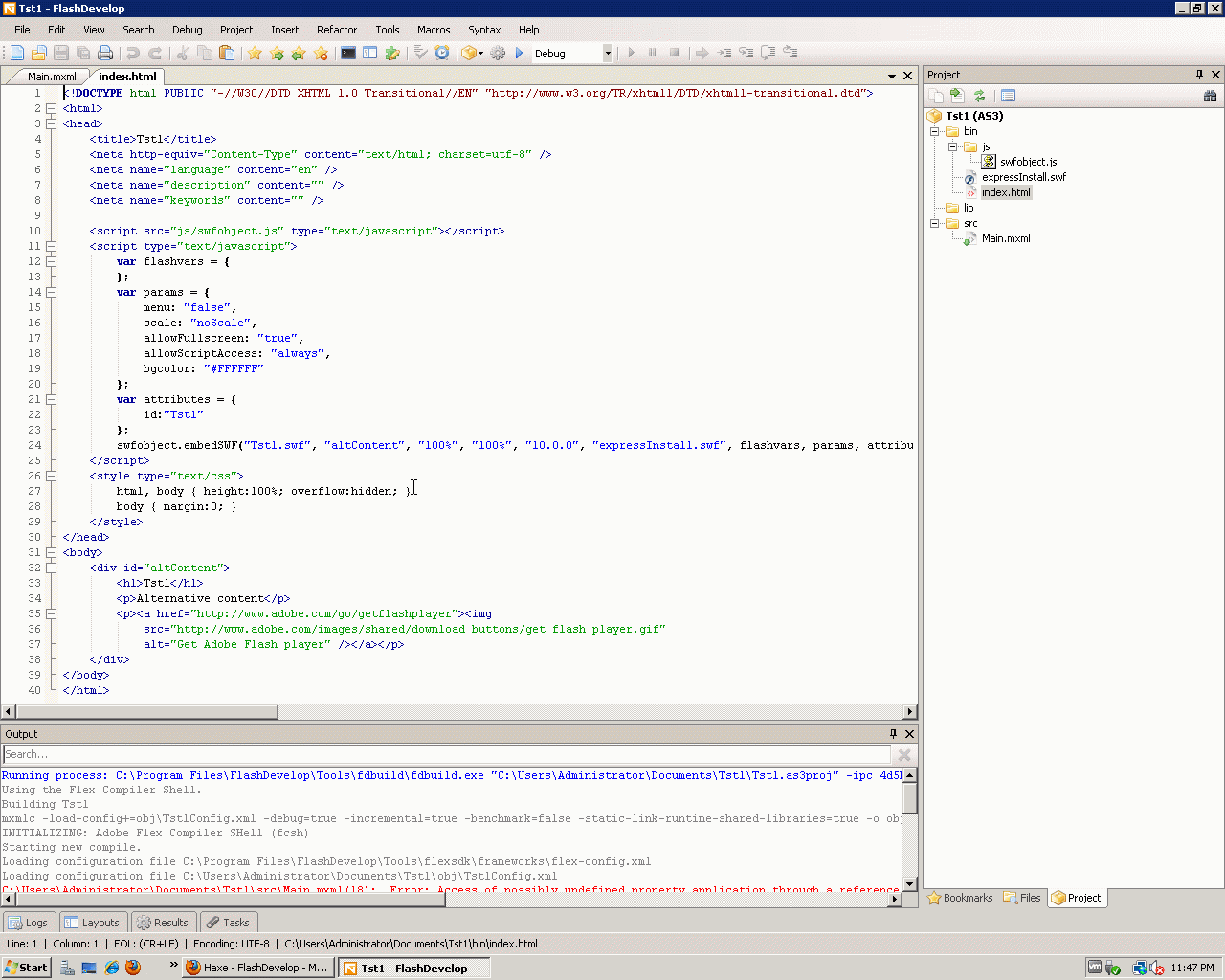Collapse the bin folder in project tree
Screen dimensions: 1225x980
coord(935,131)
